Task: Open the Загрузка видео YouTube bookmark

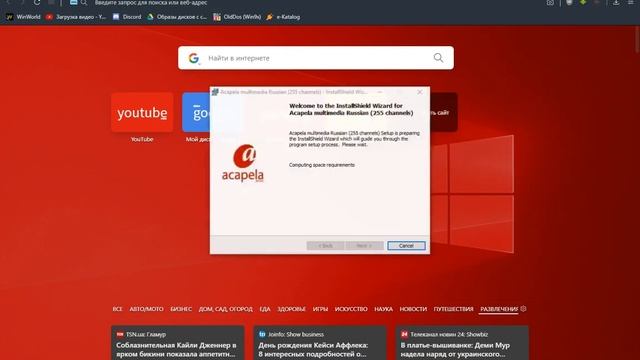Action: click(76, 17)
